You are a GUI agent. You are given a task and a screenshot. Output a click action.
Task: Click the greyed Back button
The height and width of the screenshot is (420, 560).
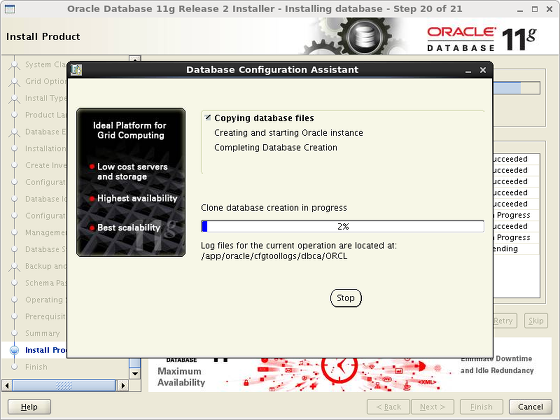(388, 407)
